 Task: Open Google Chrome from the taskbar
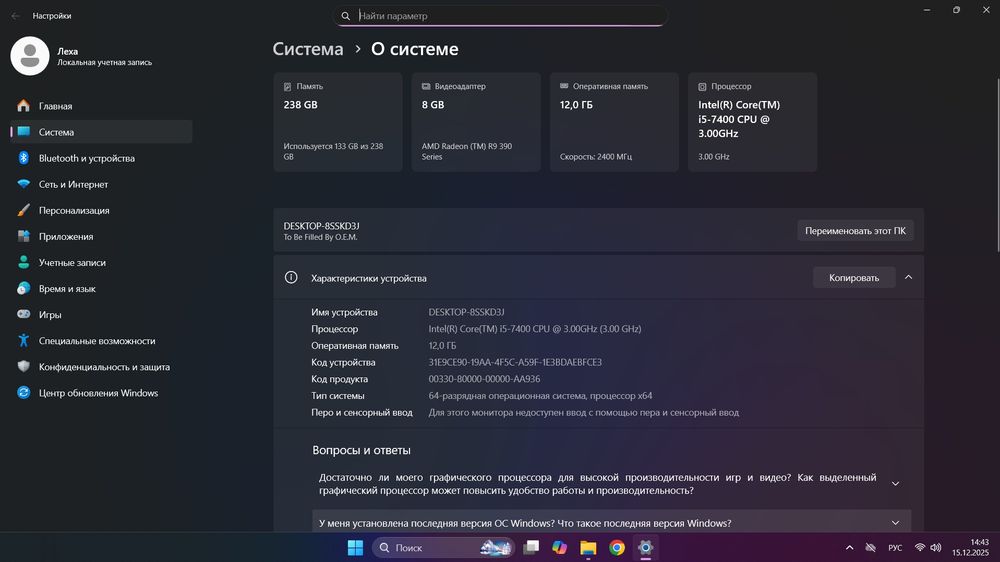tap(617, 548)
